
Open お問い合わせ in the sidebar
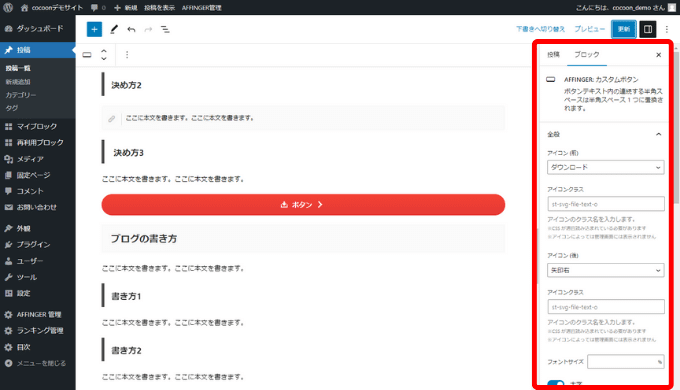[x=38, y=207]
